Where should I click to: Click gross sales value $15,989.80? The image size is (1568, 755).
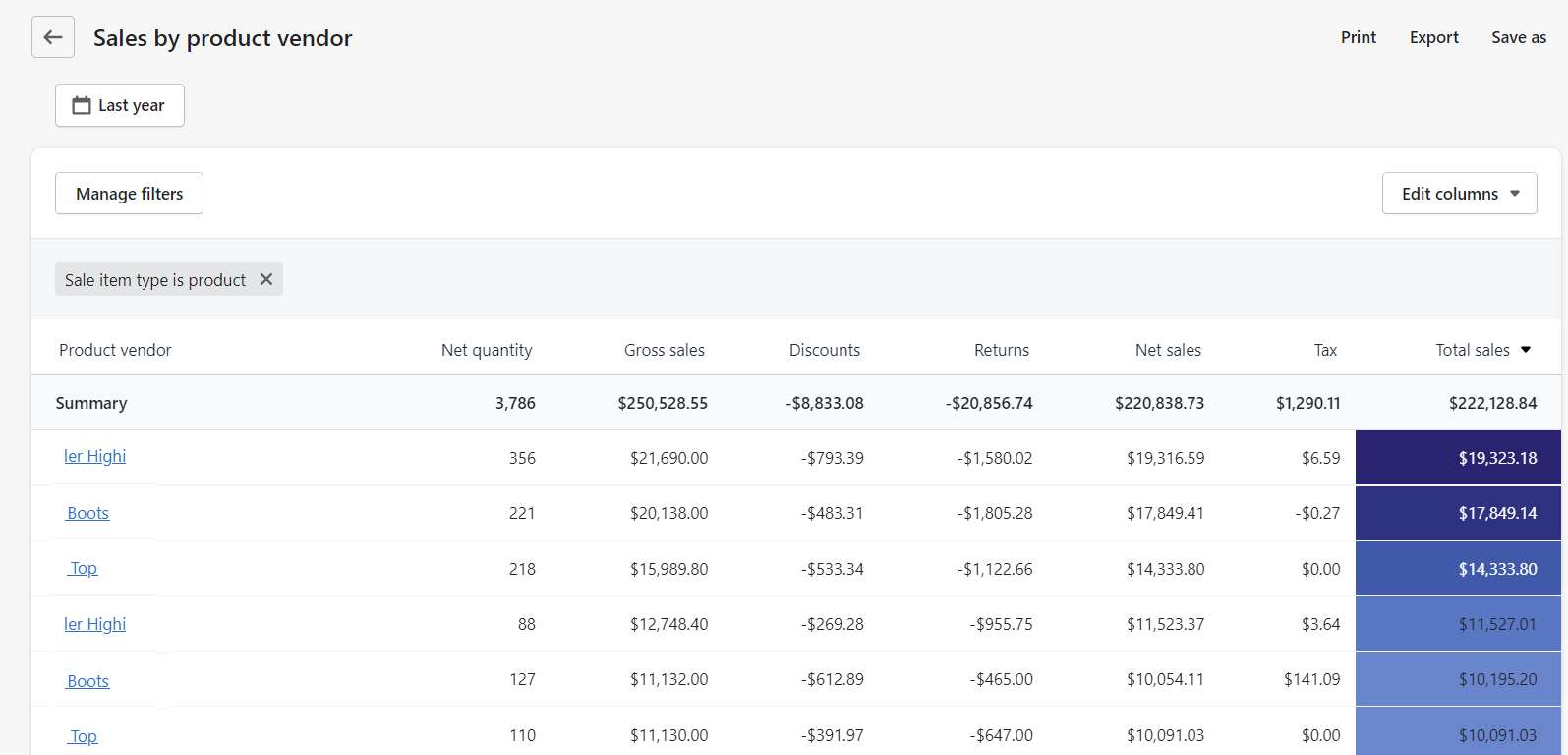click(x=669, y=569)
